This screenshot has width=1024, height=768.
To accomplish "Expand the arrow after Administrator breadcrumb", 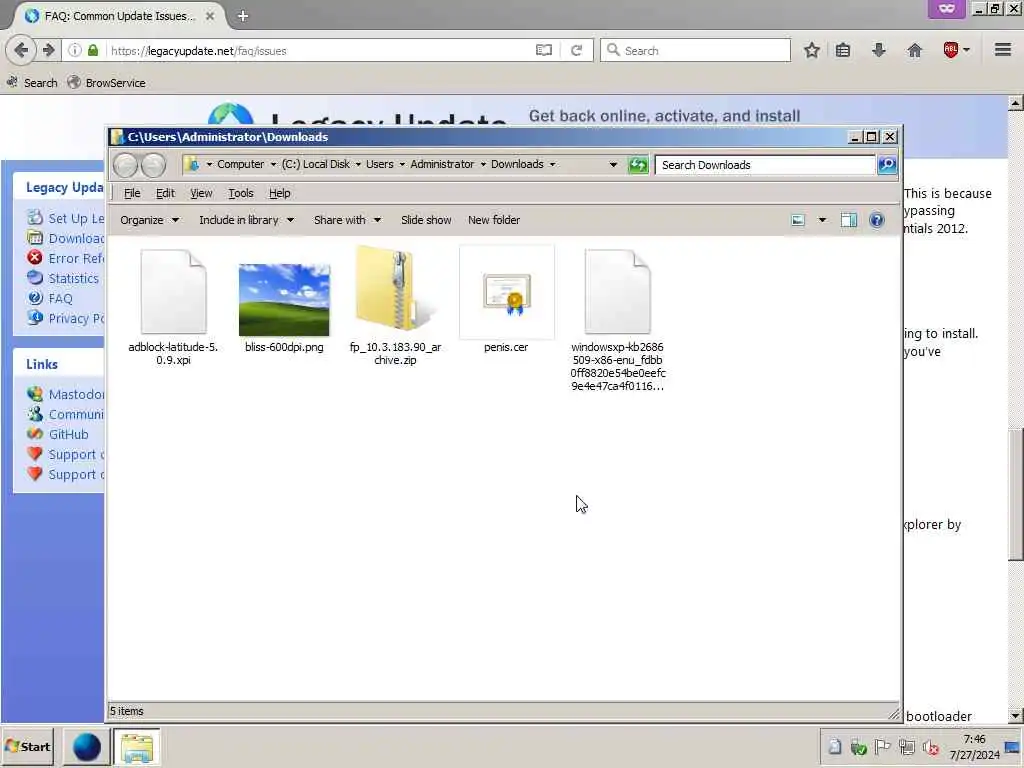I will (x=483, y=165).
